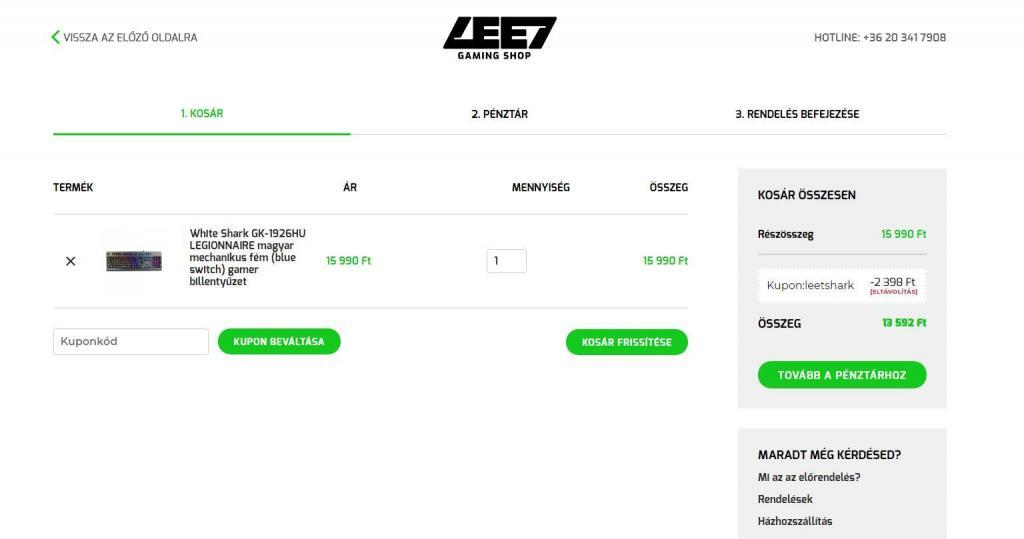
Task: Remove the leetshark coupon via Eltávolítás
Action: [x=893, y=292]
